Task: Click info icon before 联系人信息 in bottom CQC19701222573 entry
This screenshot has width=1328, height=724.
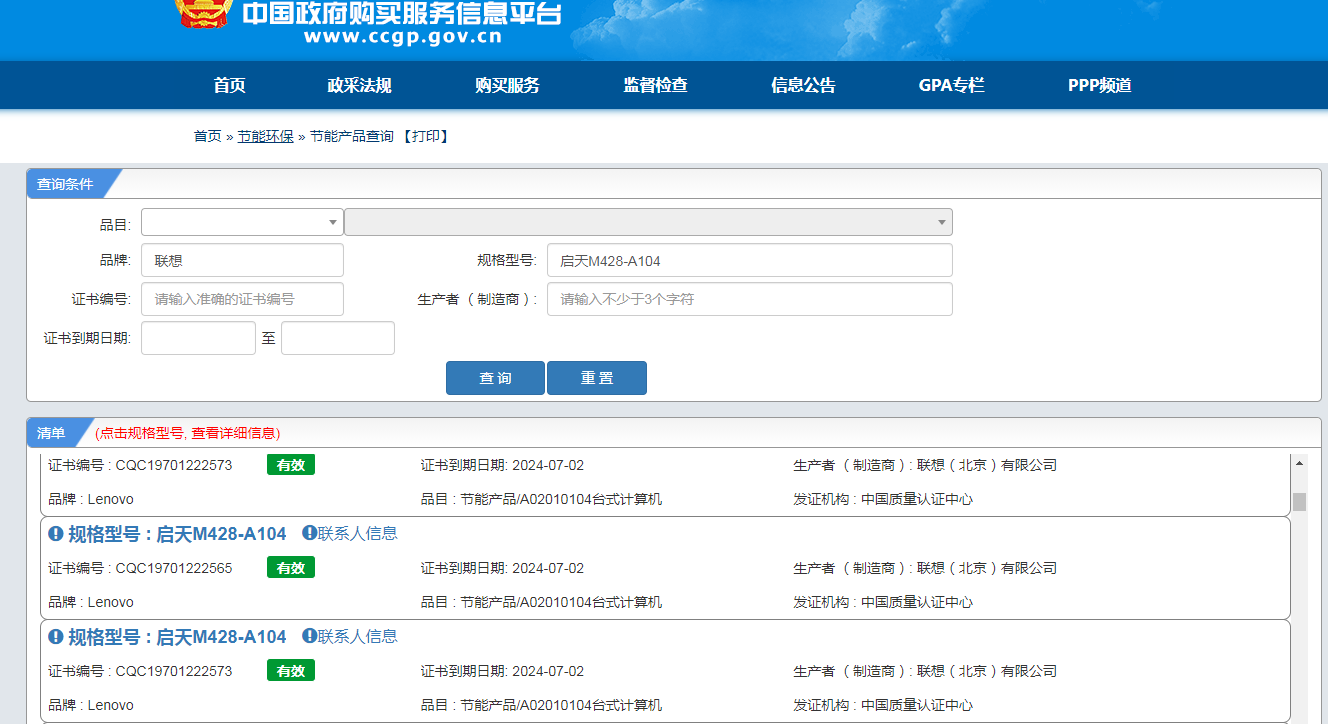Action: click(309, 636)
